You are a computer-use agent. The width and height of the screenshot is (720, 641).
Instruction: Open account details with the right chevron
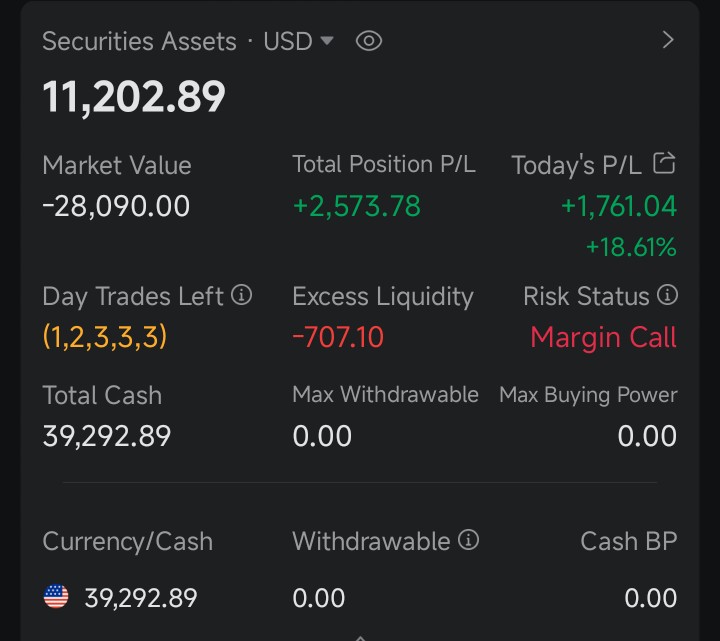tap(668, 40)
